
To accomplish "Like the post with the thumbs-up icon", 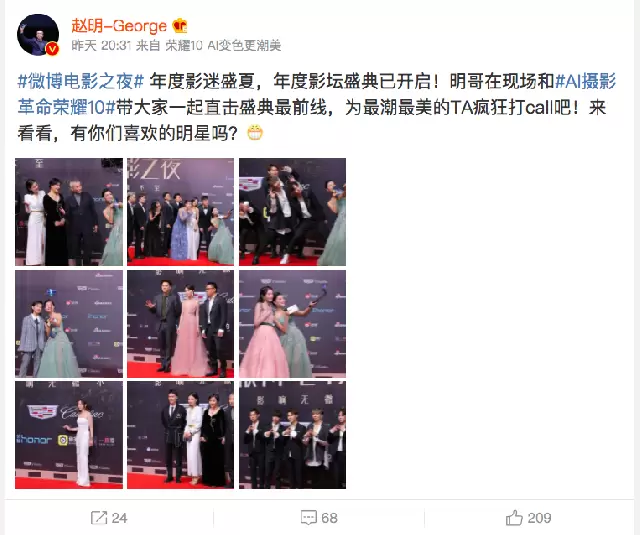I will point(514,517).
